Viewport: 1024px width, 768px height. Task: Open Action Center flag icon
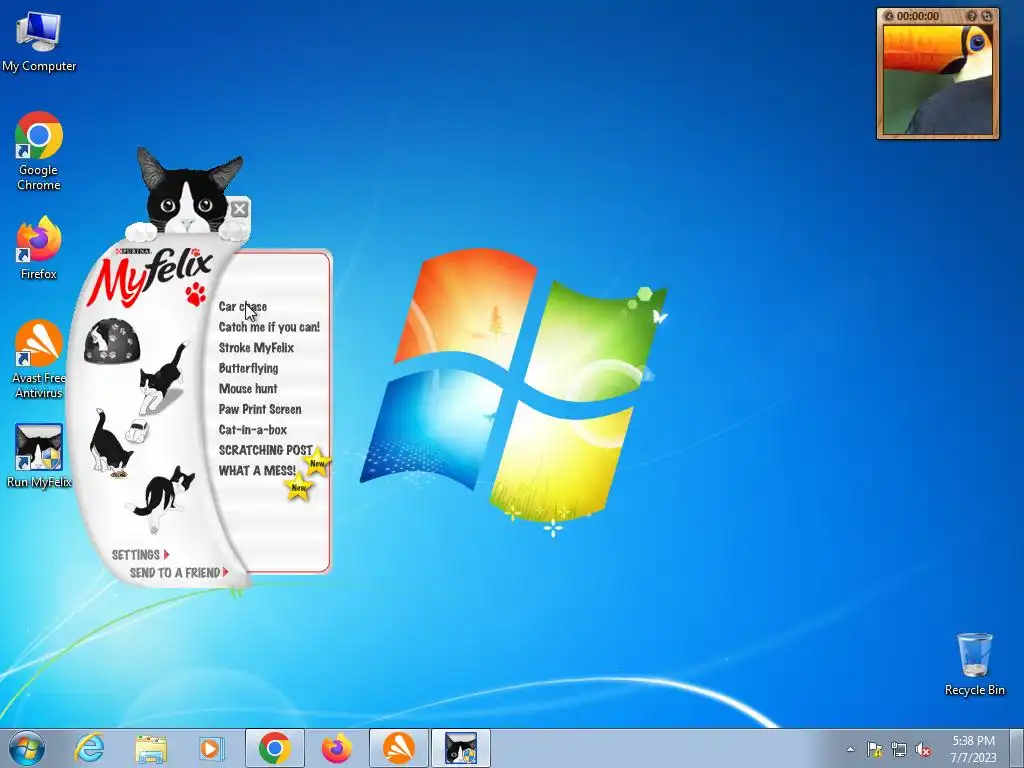click(874, 749)
